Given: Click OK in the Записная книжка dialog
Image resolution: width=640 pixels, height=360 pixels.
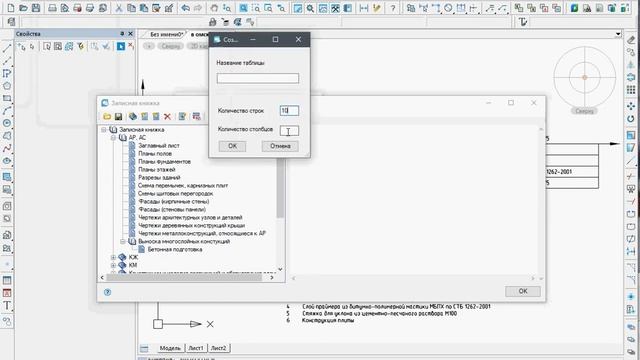Looking at the screenshot, I should (523, 291).
